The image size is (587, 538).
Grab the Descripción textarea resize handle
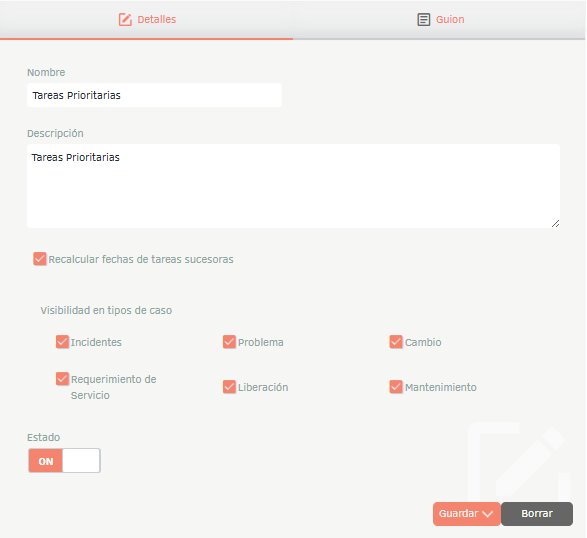pyautogui.click(x=555, y=224)
